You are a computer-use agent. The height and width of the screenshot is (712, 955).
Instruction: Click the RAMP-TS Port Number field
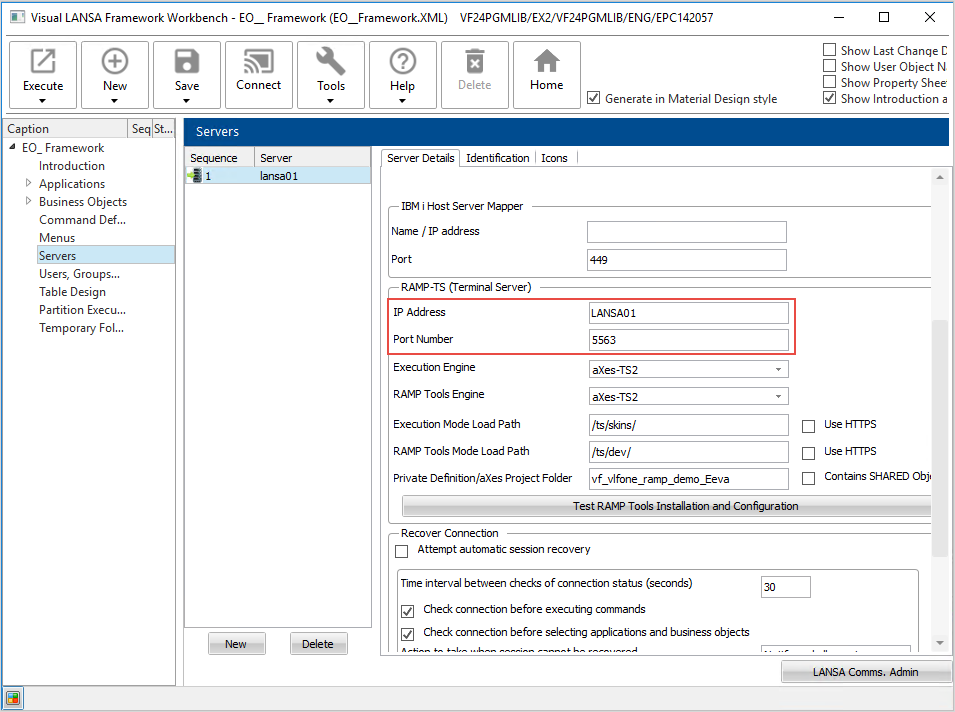pos(688,340)
